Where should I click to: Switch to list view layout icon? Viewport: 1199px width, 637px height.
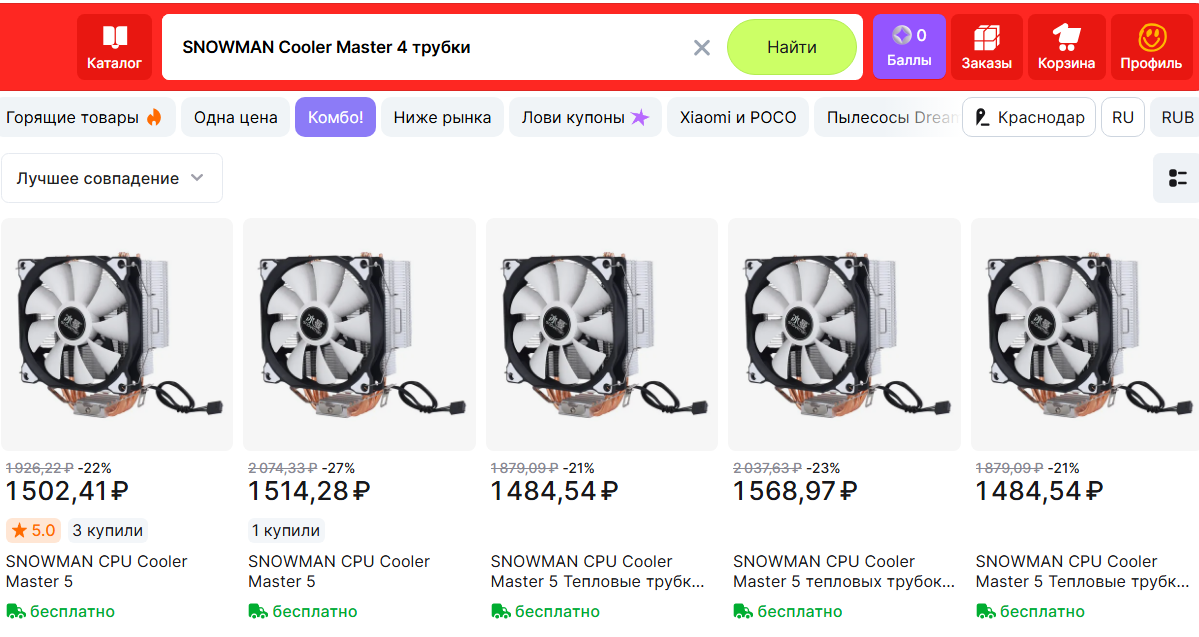point(1177,178)
